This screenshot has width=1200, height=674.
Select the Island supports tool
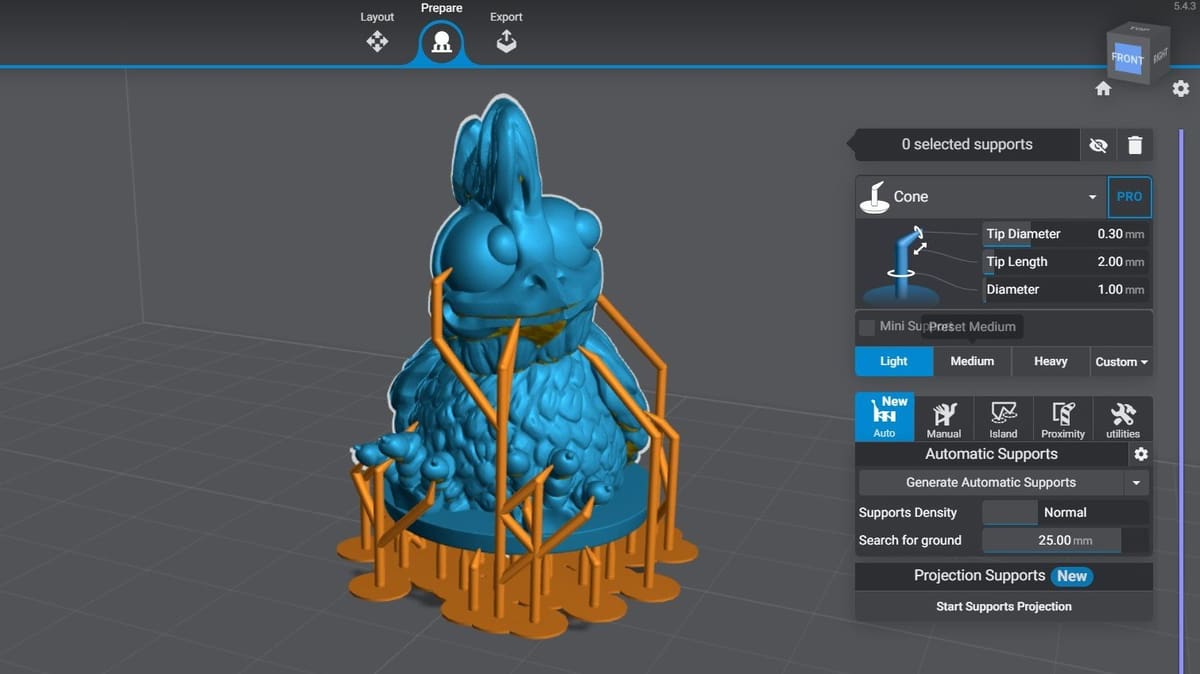point(1003,419)
